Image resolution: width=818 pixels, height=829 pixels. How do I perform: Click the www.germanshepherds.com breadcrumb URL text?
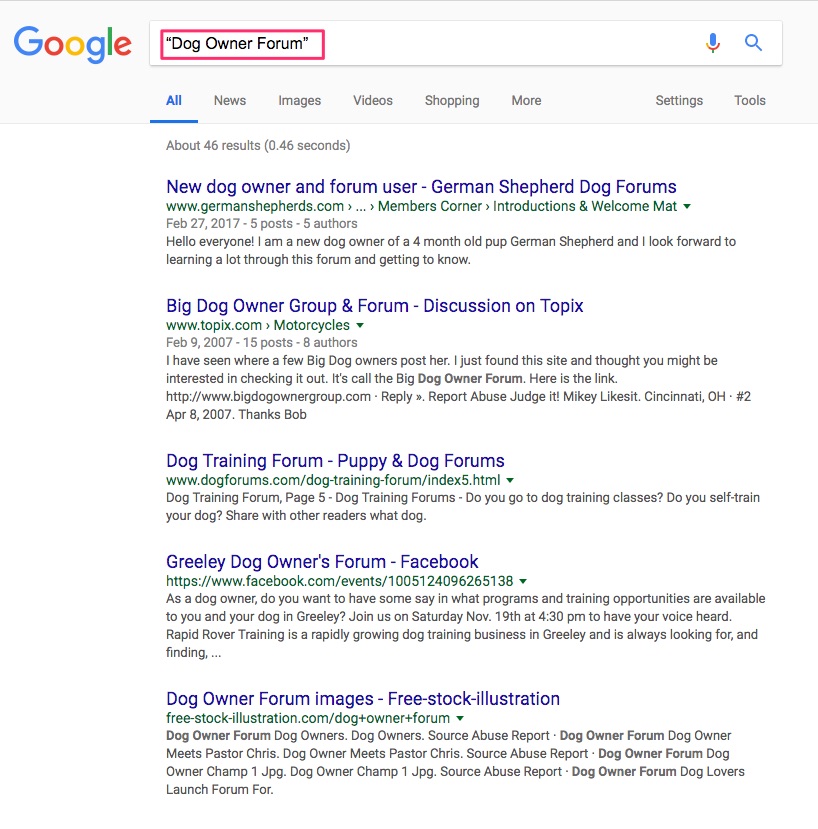(421, 206)
